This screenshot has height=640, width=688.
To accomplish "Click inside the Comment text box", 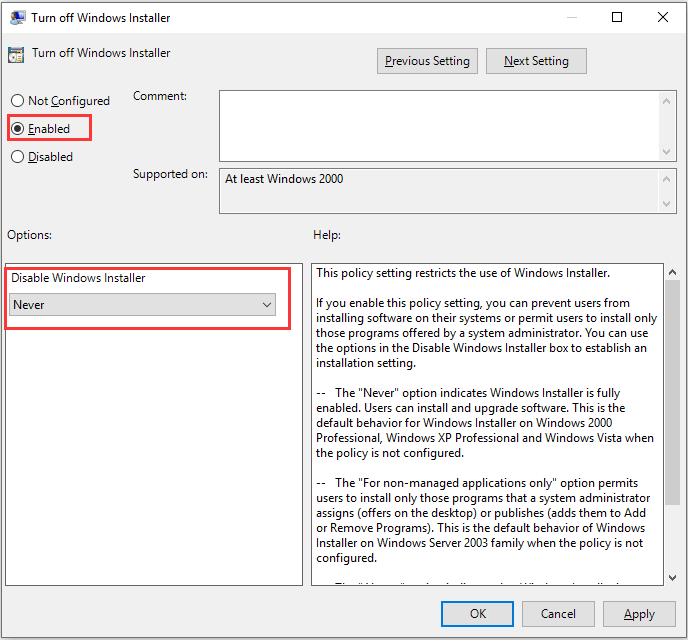I will tap(439, 126).
